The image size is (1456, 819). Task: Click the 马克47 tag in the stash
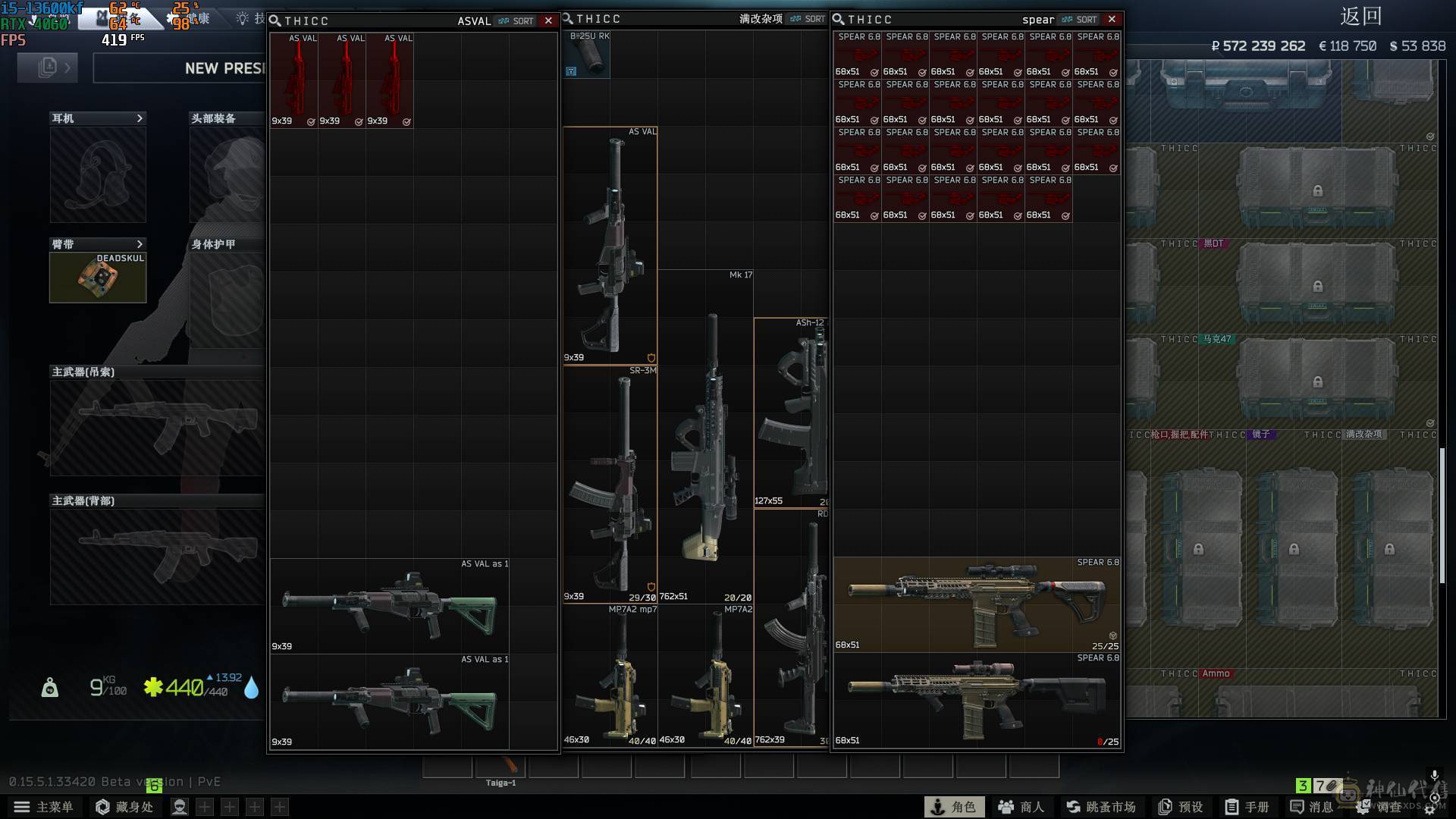[x=1218, y=339]
